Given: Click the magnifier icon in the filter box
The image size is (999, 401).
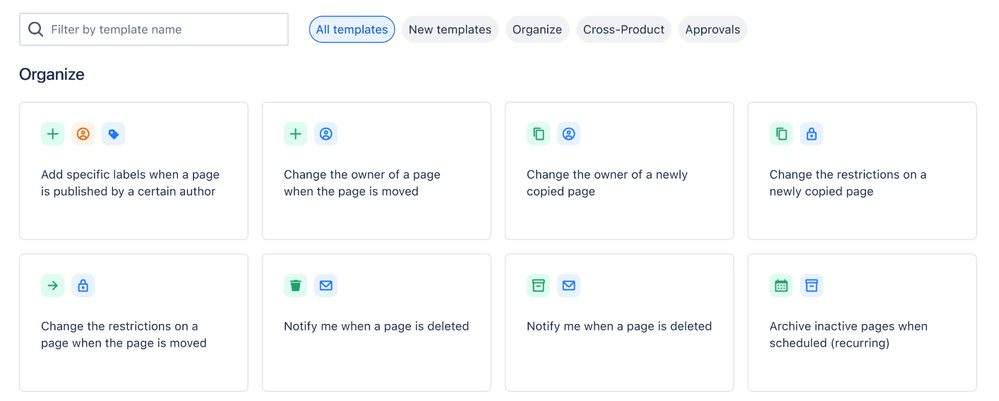Looking at the screenshot, I should pos(36,29).
